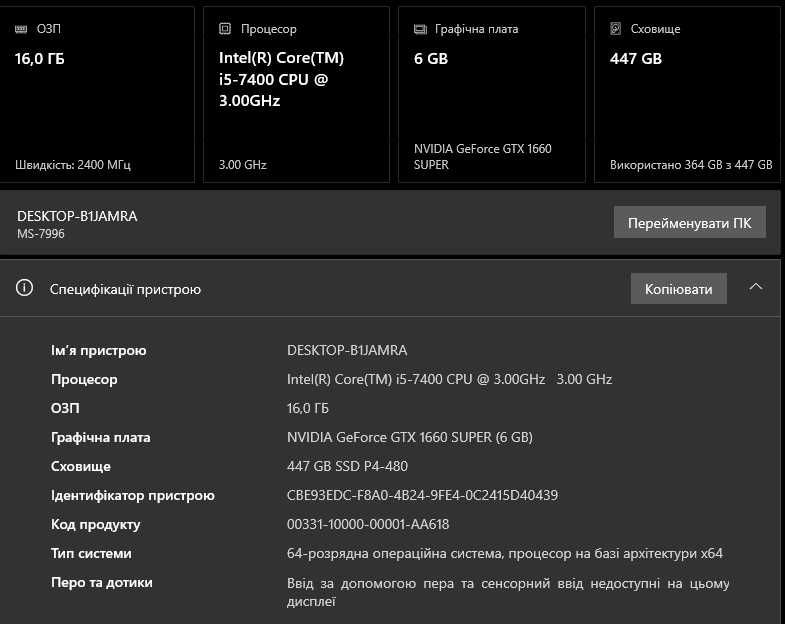
Task: Click the Процесор label in specifications list
Action: 84,379
